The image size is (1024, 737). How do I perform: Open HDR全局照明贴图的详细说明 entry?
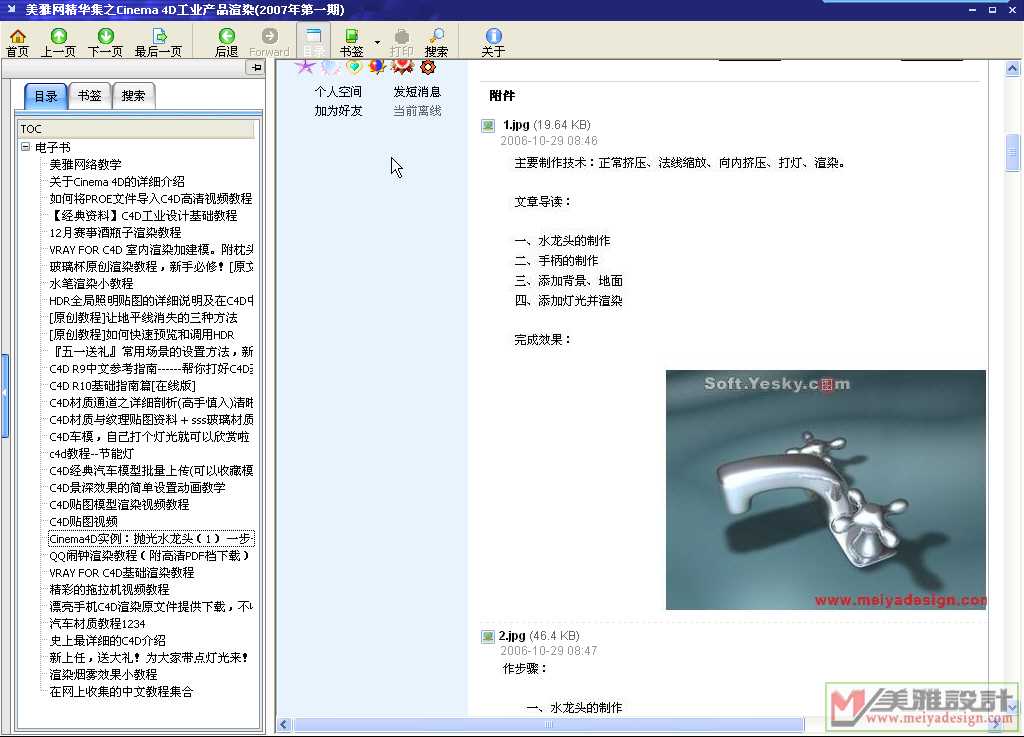(152, 300)
